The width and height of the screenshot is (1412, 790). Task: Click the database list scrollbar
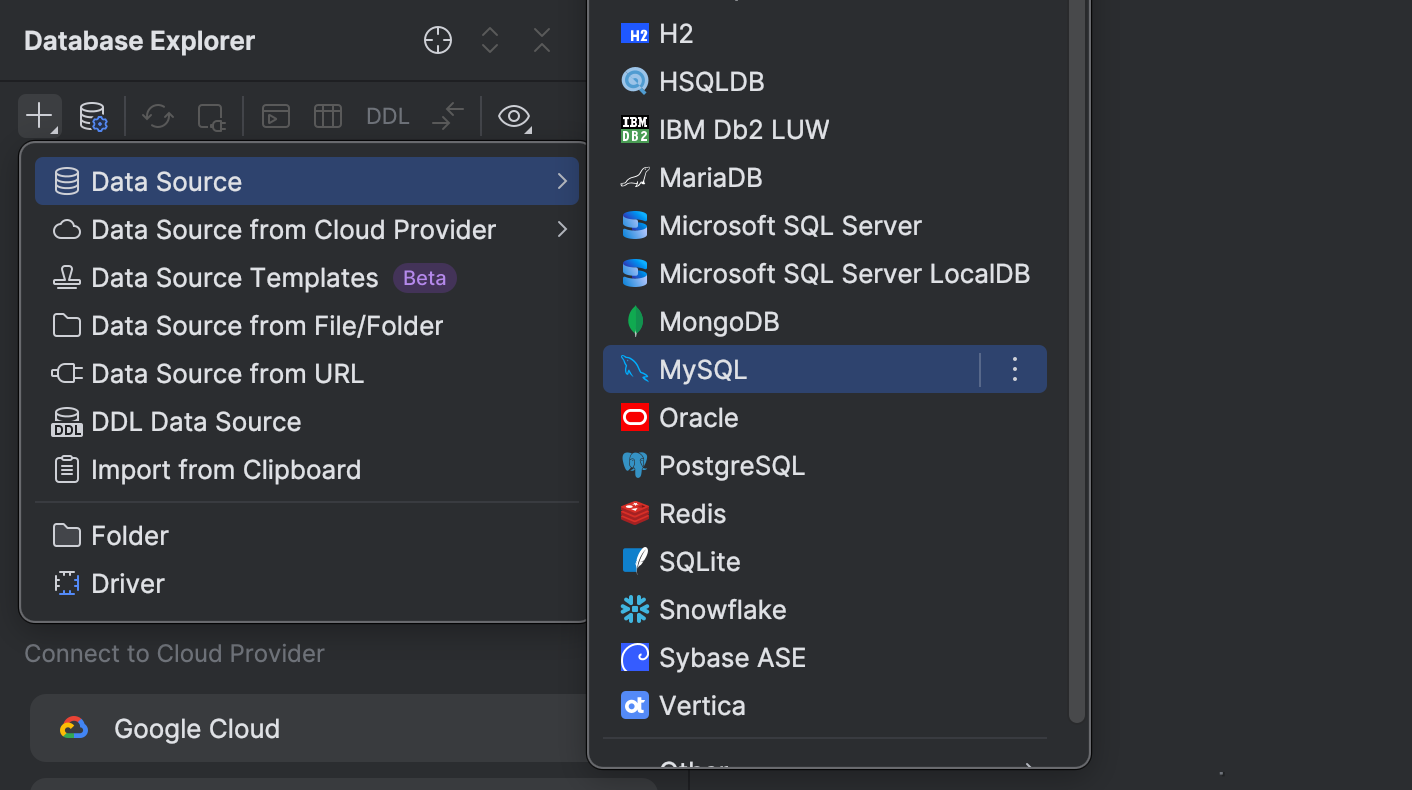(x=1076, y=360)
